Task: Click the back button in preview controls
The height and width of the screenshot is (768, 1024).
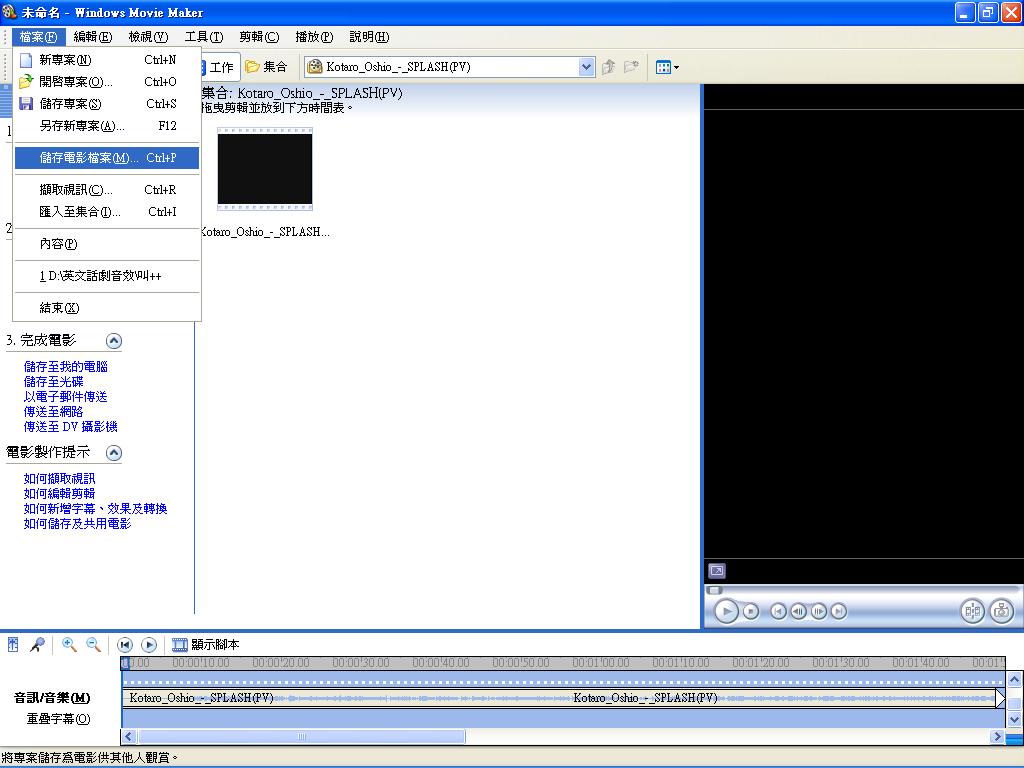Action: point(778,611)
